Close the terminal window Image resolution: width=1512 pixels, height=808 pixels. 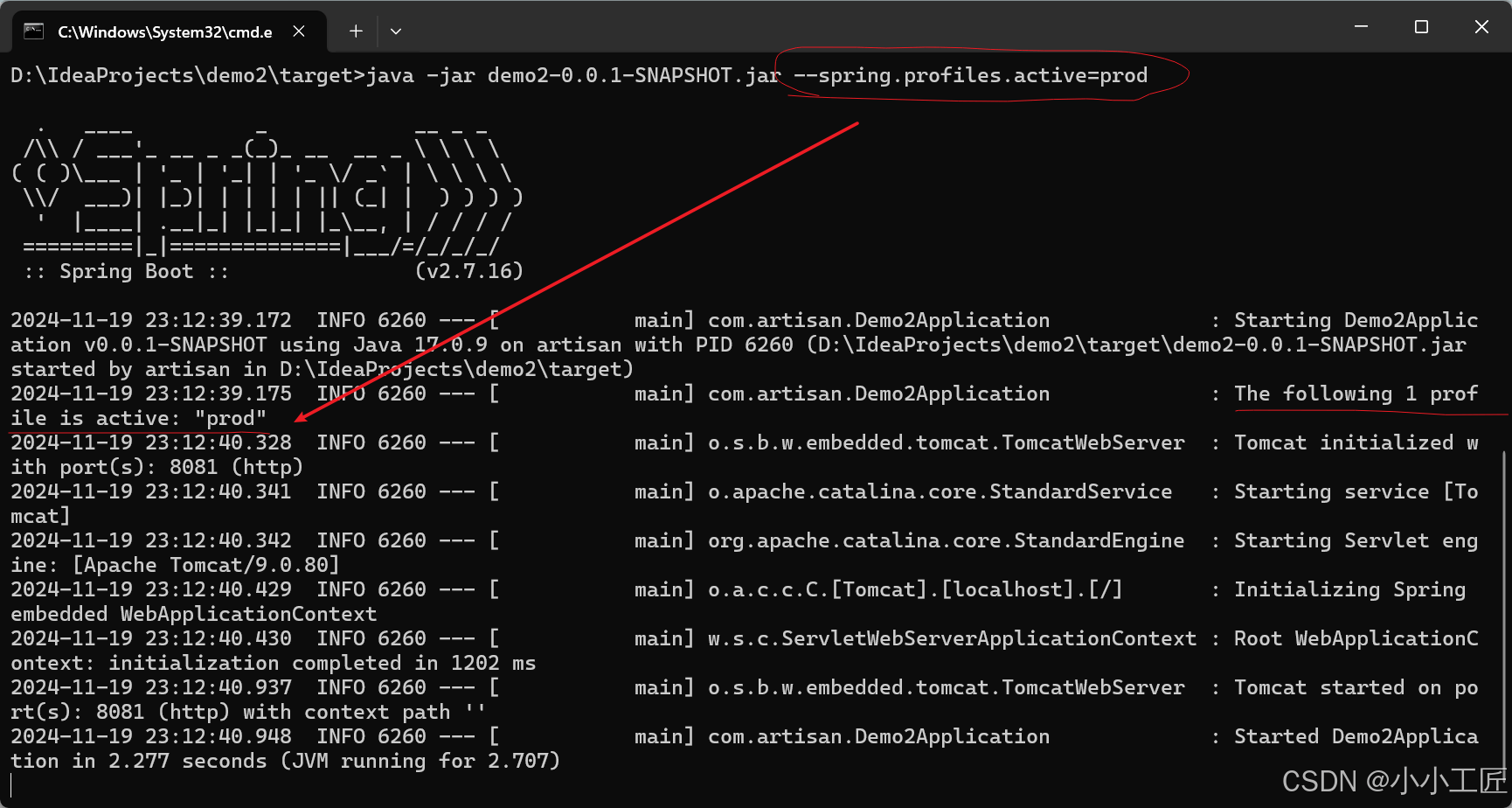click(x=1481, y=27)
